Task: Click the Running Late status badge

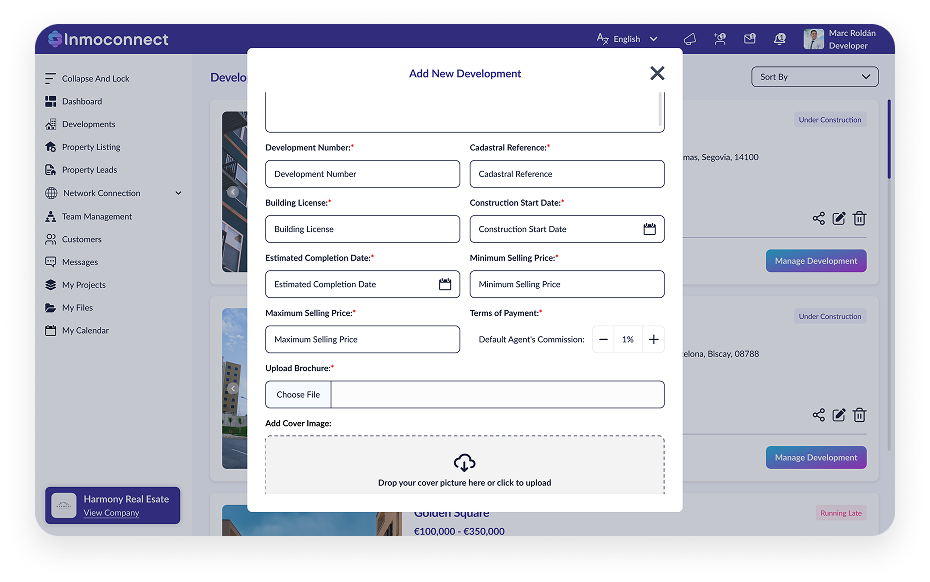Action: (841, 513)
